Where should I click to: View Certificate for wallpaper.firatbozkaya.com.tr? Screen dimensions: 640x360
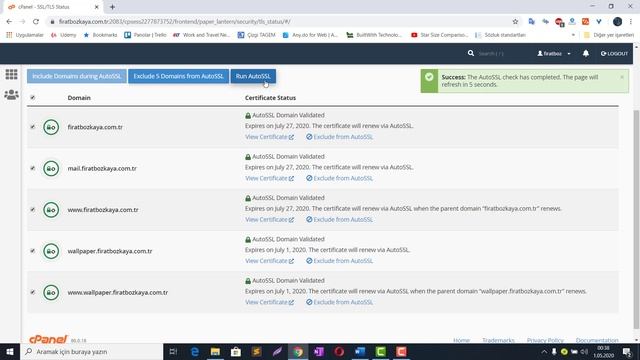click(x=269, y=261)
